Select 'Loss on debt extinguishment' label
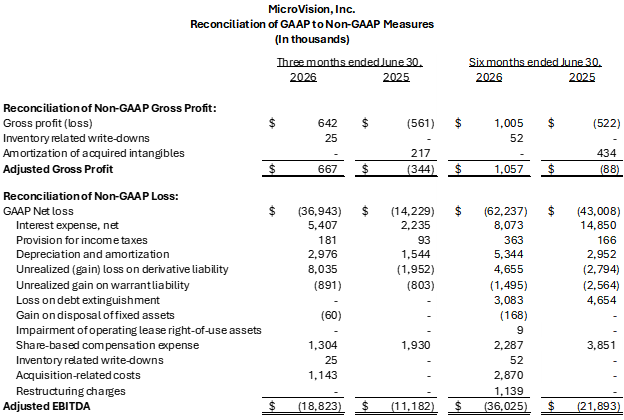Image resolution: width=624 pixels, height=420 pixels. (88, 300)
